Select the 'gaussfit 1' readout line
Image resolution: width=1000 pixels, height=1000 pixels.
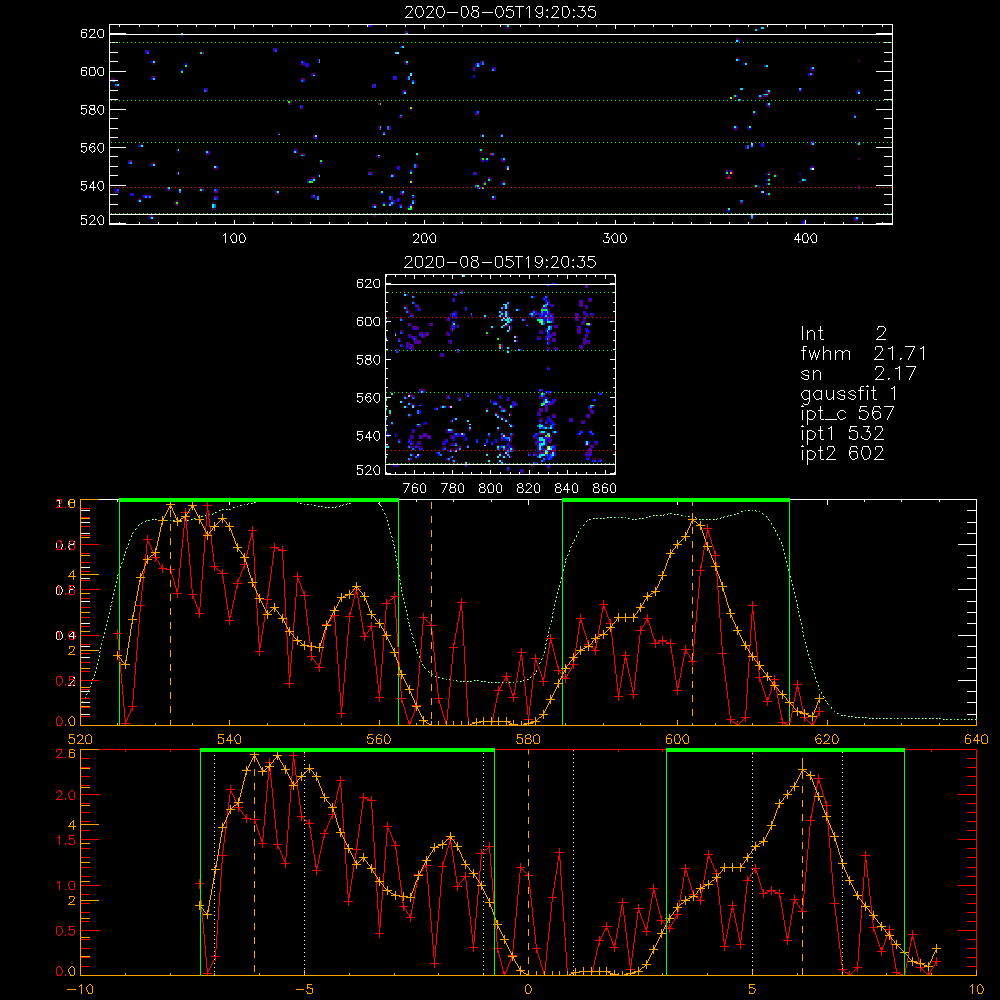849,393
